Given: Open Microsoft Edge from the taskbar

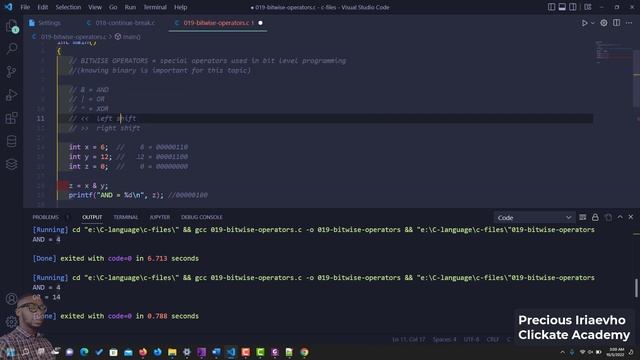Looking at the screenshot, I should (84, 352).
